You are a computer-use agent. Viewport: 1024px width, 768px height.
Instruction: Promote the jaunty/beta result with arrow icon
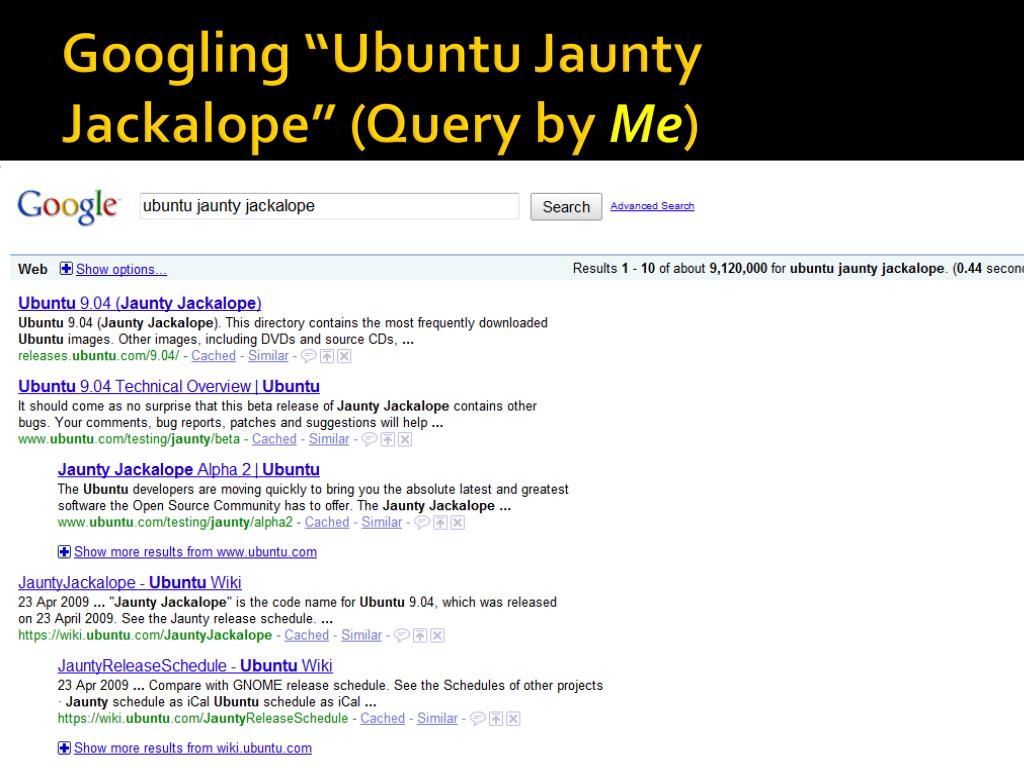tap(388, 439)
